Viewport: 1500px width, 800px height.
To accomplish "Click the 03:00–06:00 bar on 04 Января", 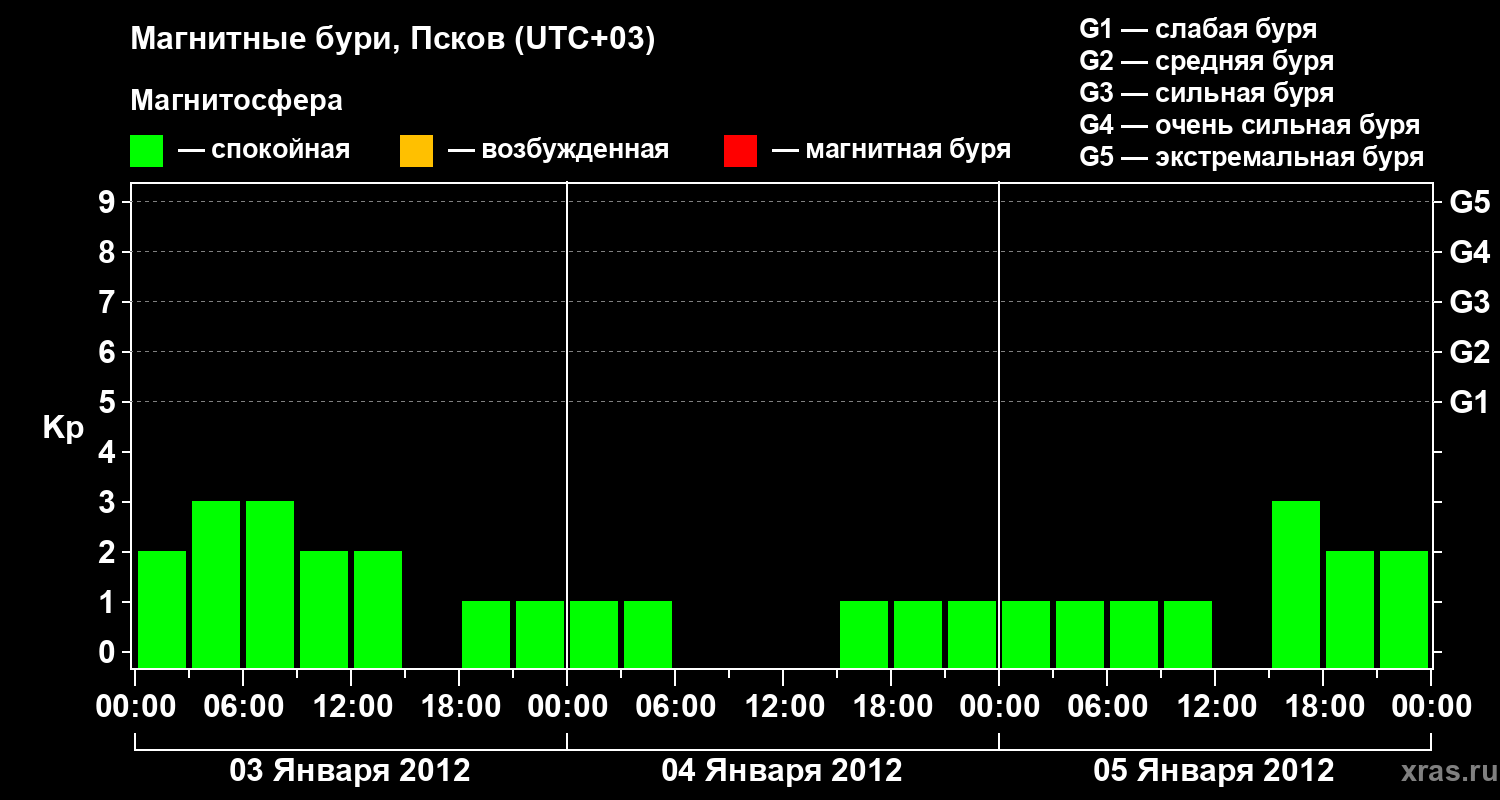I will click(x=648, y=634).
